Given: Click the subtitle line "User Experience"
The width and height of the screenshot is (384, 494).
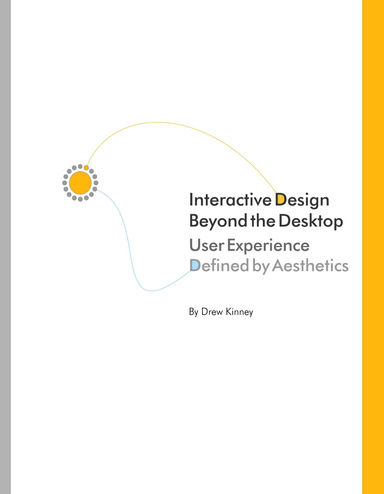Looking at the screenshot, I should coord(249,246).
